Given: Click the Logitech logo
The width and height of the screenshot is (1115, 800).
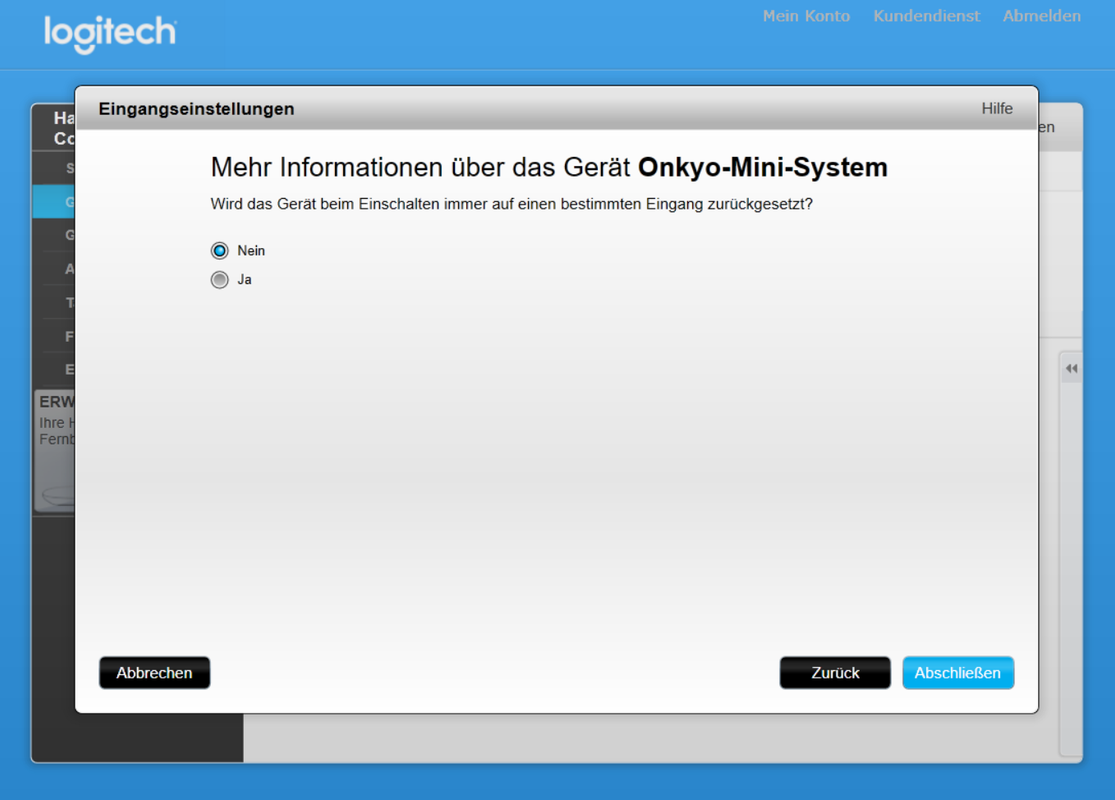Looking at the screenshot, I should (x=110, y=33).
